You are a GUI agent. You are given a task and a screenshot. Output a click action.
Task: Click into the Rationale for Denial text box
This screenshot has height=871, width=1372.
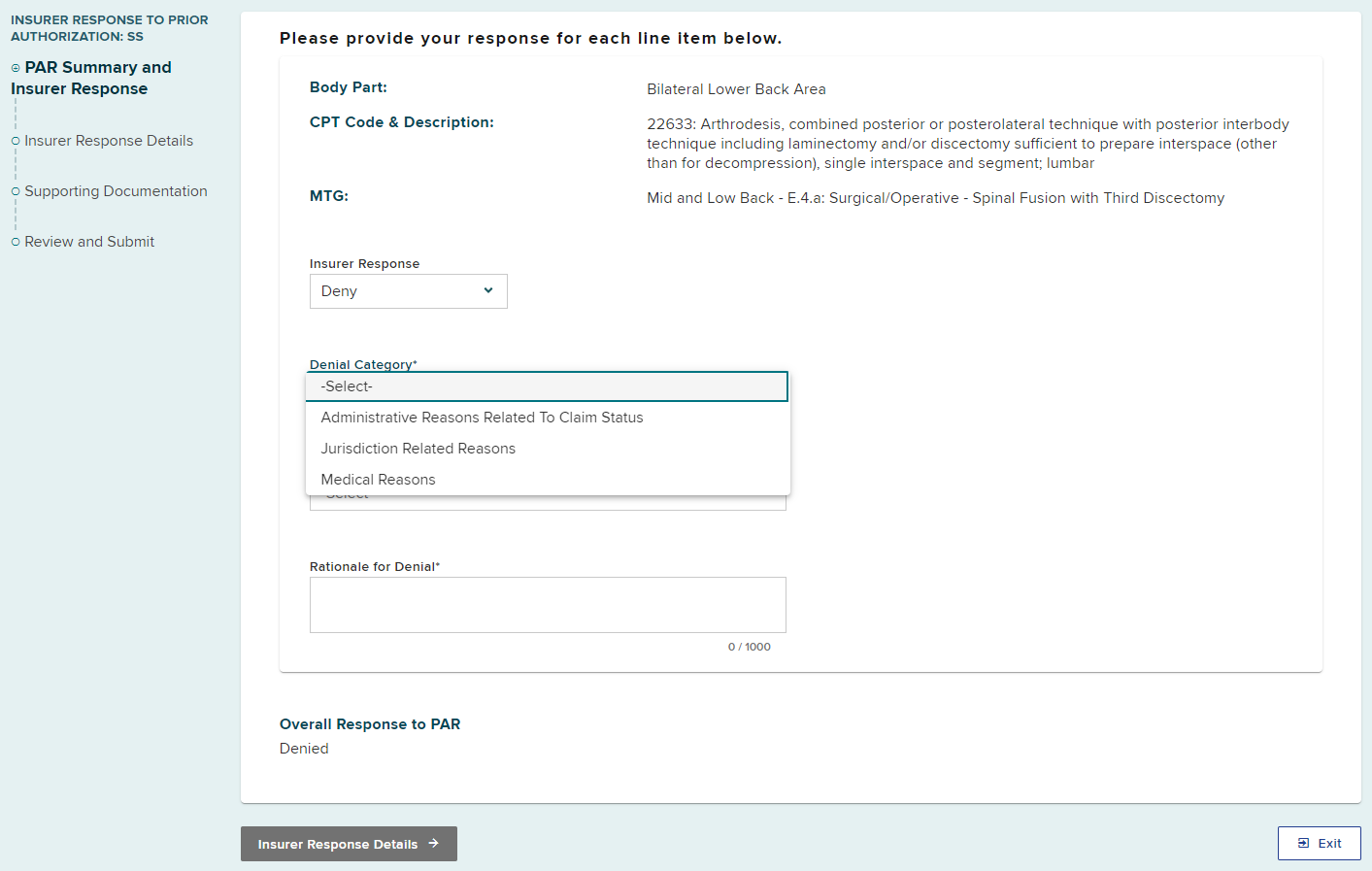coord(548,605)
